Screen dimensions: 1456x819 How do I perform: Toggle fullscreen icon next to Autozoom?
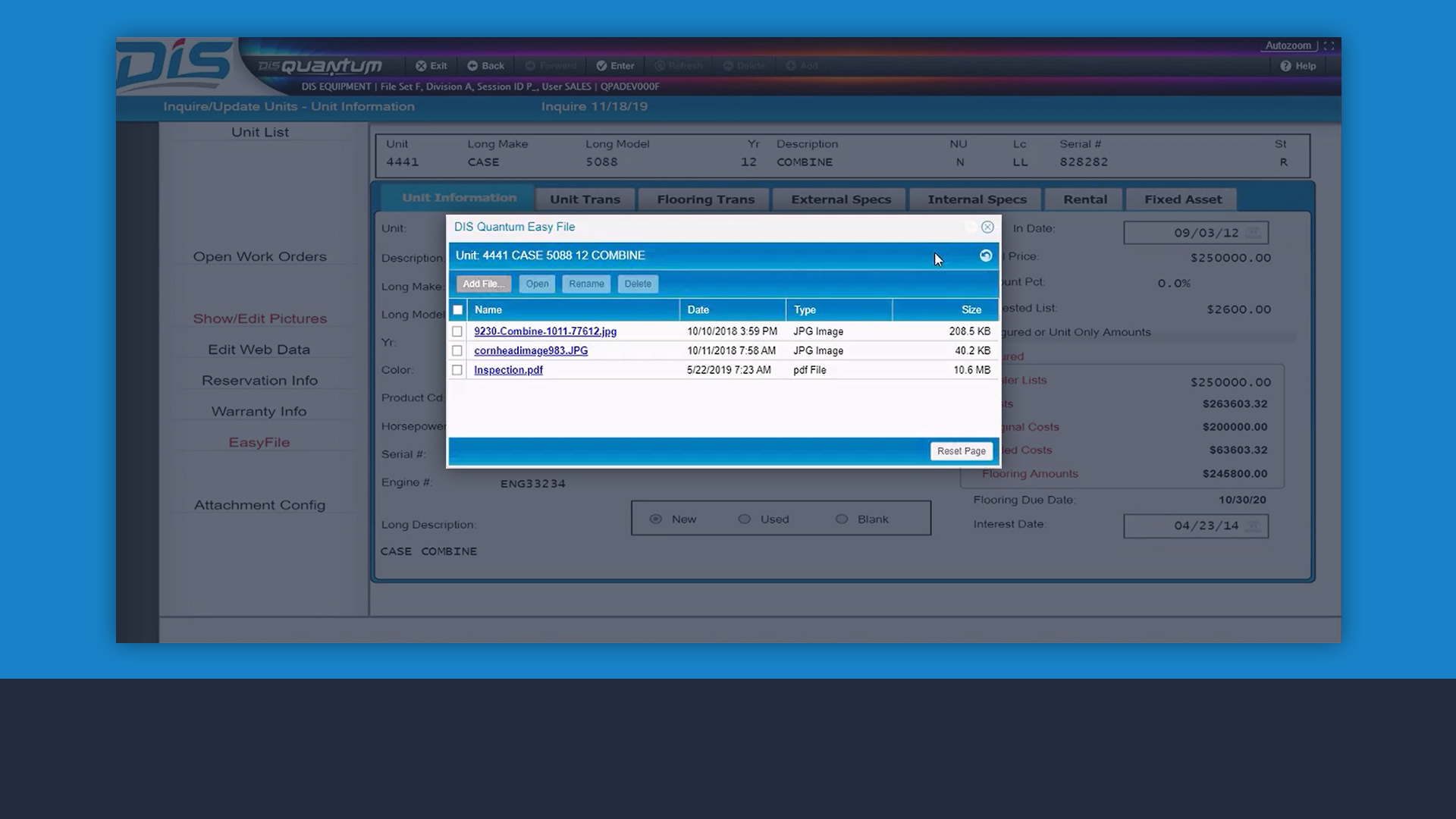(x=1329, y=45)
